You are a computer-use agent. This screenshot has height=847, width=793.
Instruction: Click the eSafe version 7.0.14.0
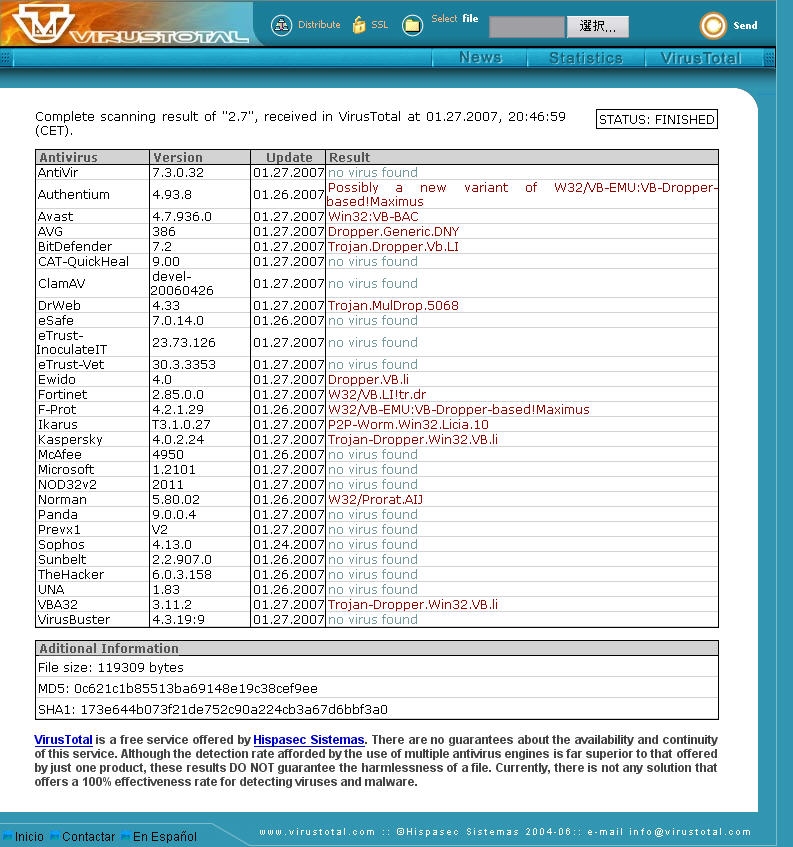[178, 321]
